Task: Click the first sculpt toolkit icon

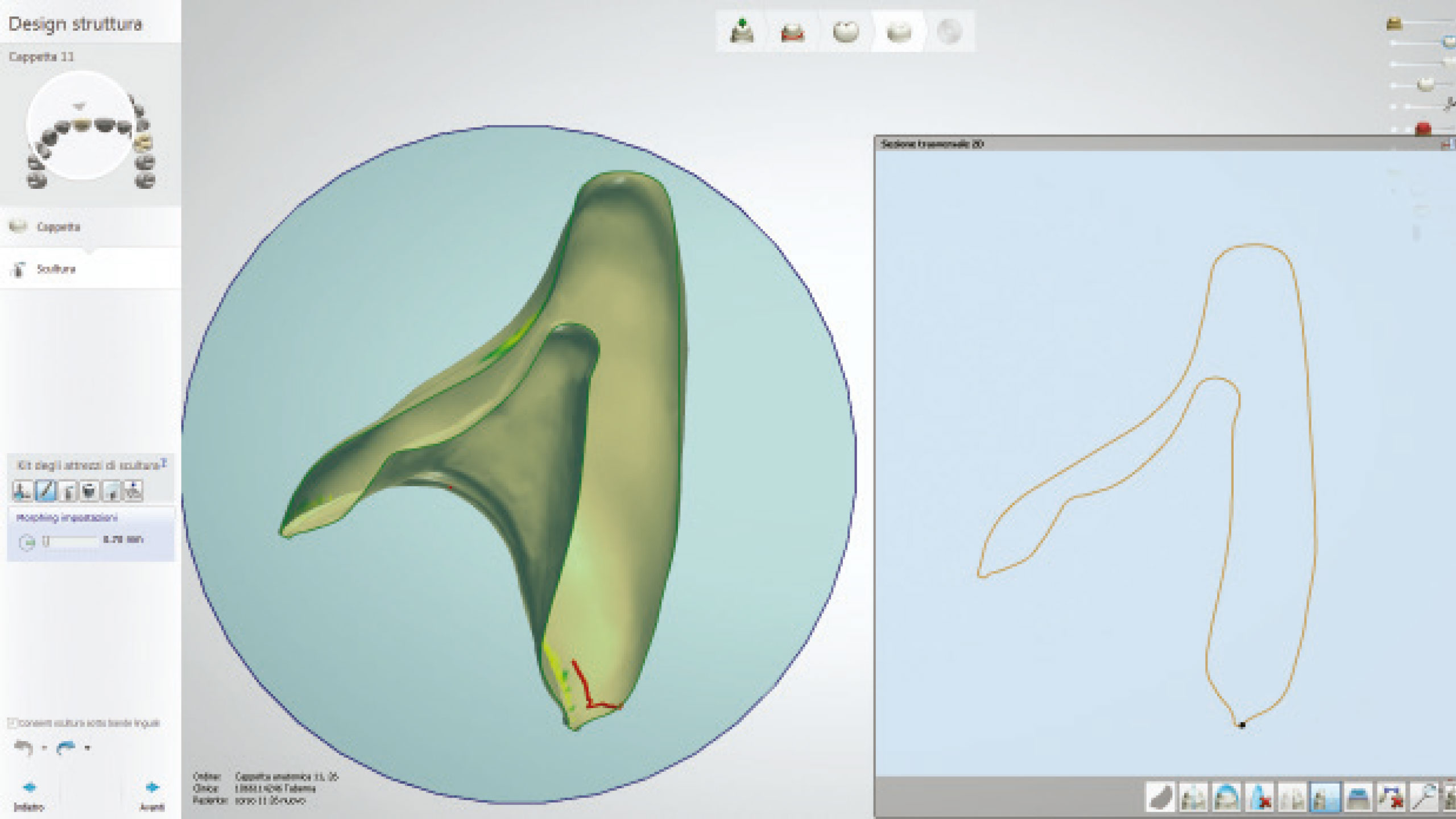Action: click(23, 490)
